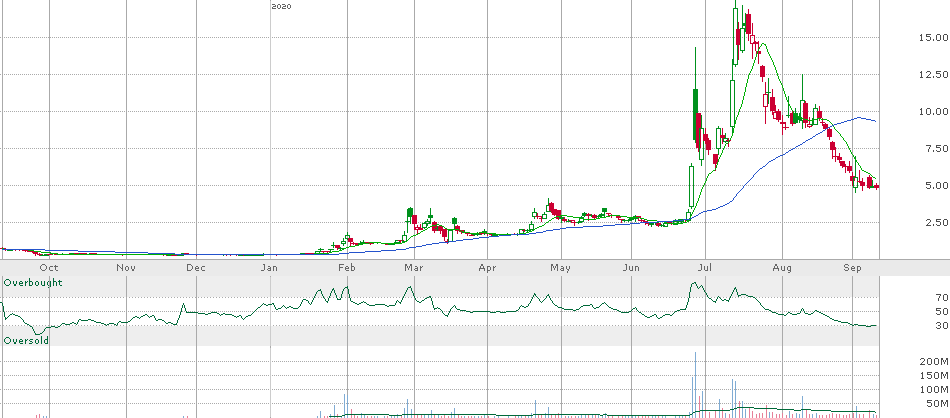The width and height of the screenshot is (950, 418).
Task: Click the Dec month label
Action: tap(197, 267)
